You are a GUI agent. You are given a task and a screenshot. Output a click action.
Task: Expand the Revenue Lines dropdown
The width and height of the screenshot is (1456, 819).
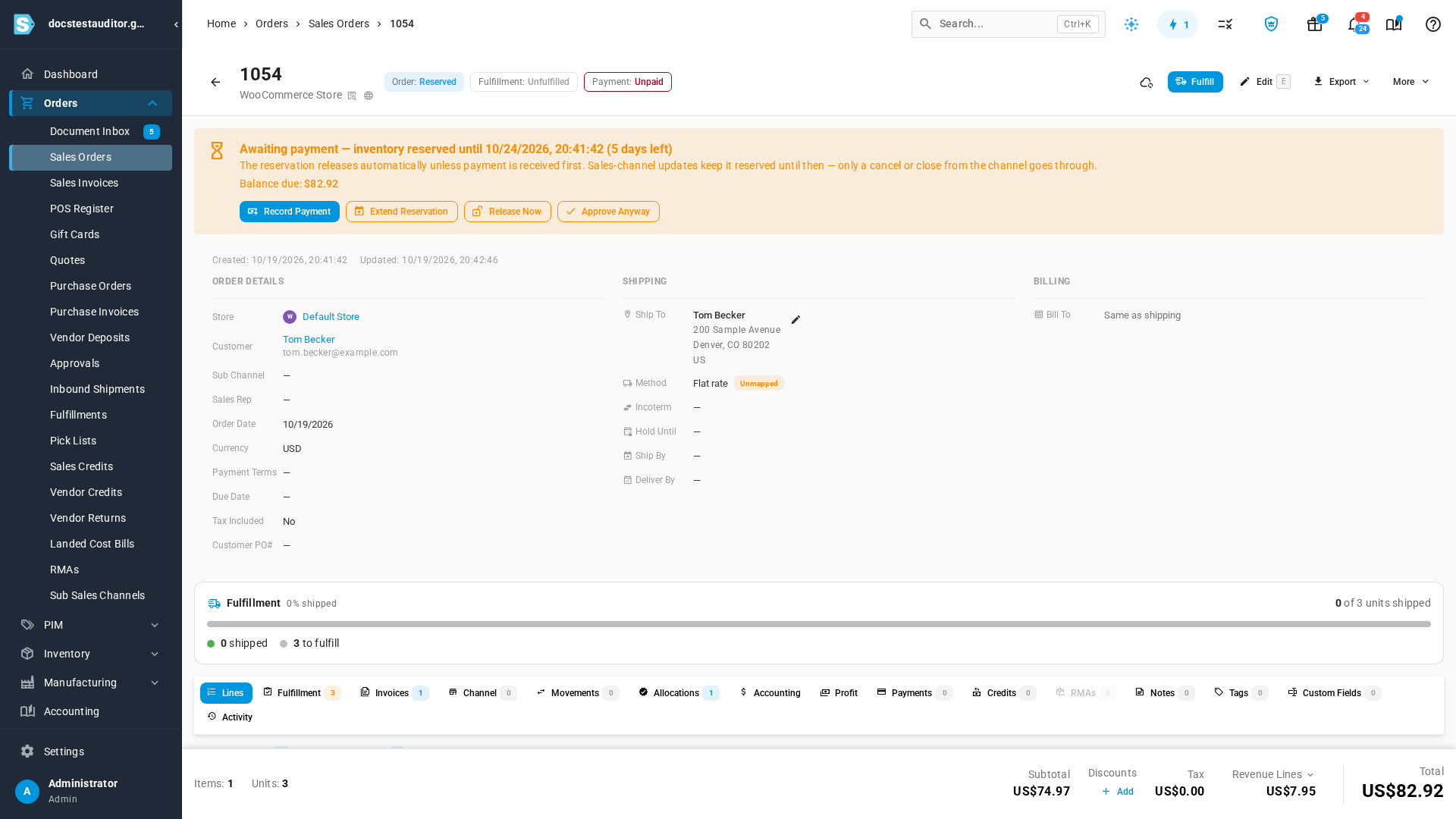pyautogui.click(x=1273, y=774)
